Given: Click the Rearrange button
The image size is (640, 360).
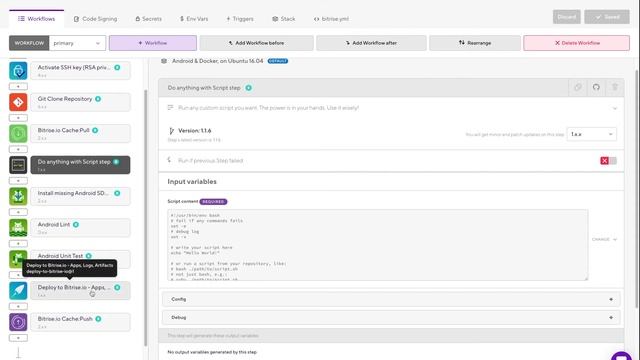Looking at the screenshot, I should 475,43.
